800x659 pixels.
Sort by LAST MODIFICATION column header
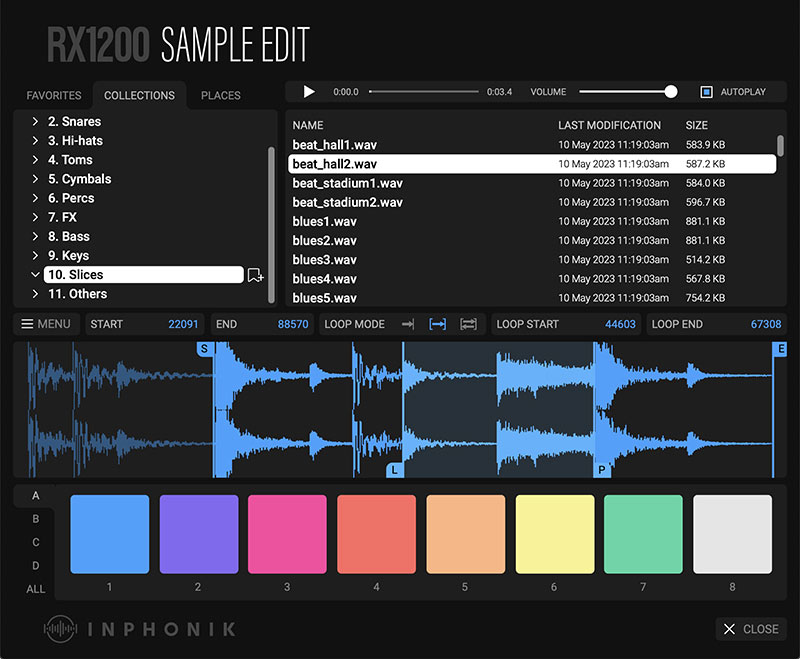[x=609, y=125]
